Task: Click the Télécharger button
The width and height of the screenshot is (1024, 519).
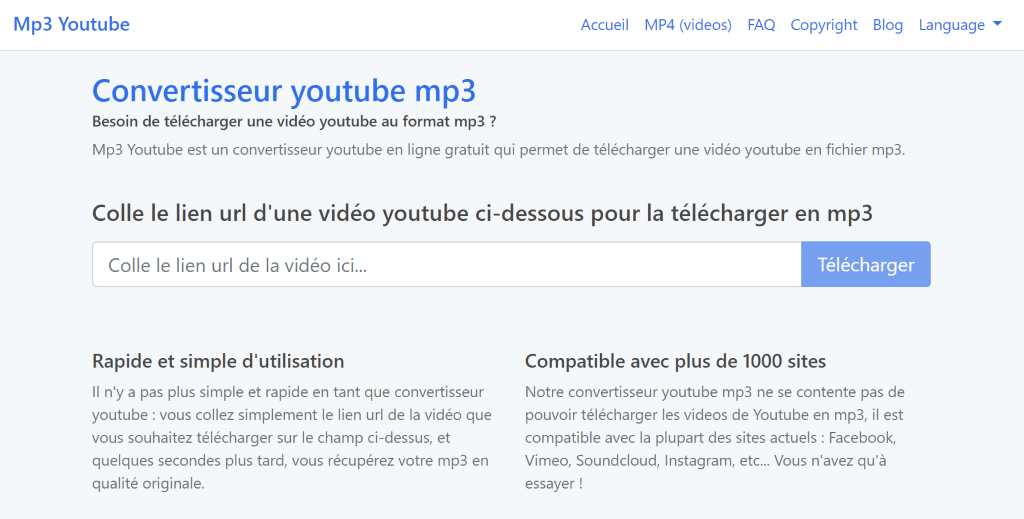Action: [x=865, y=264]
